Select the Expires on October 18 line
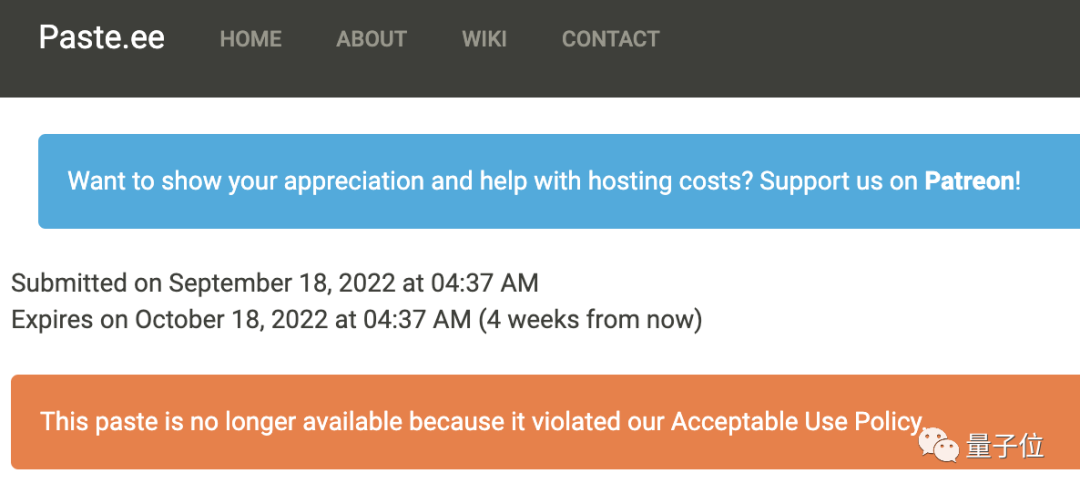 click(357, 320)
